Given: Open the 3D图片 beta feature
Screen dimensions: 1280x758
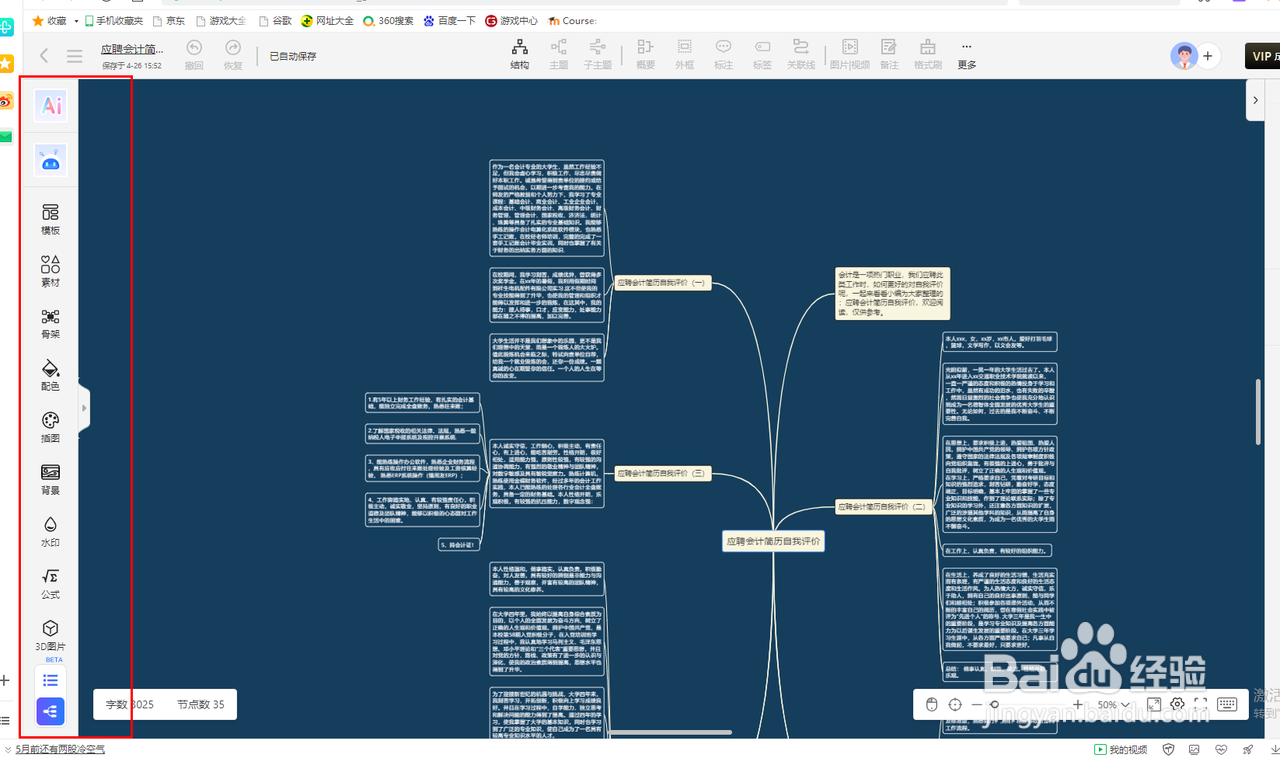Looking at the screenshot, I should (x=50, y=636).
